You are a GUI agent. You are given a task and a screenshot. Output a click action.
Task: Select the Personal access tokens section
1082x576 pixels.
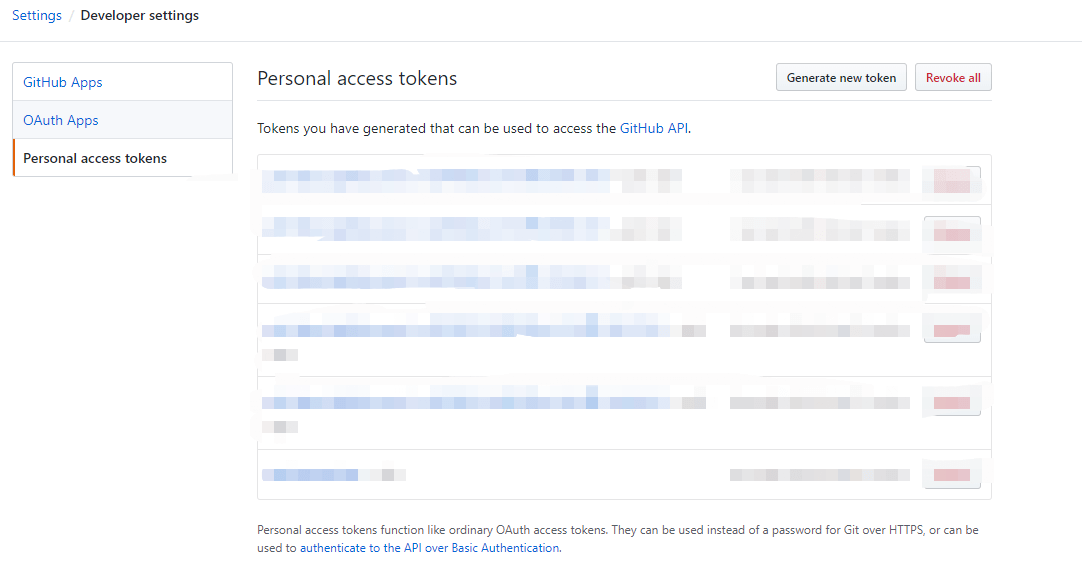click(x=94, y=158)
